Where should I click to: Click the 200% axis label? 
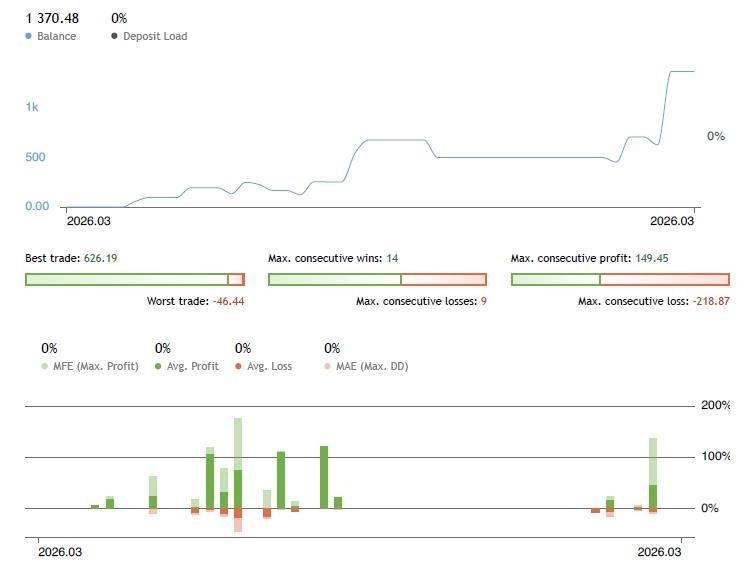tap(716, 405)
